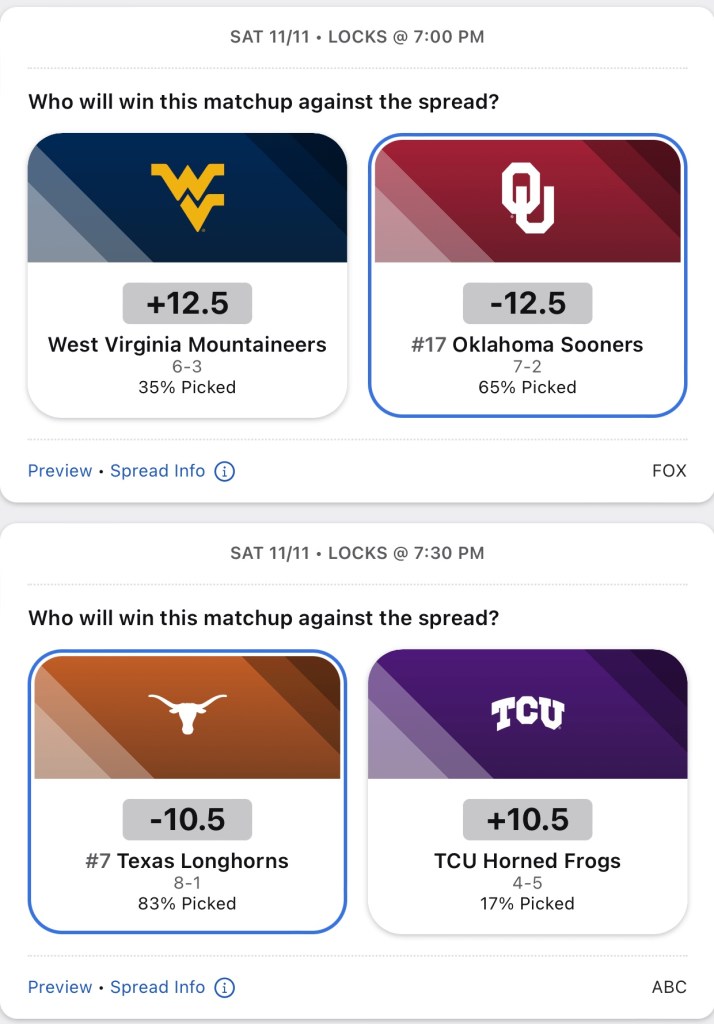Click the TCU Horned Frogs team name
This screenshot has height=1024, width=714.
point(527,861)
